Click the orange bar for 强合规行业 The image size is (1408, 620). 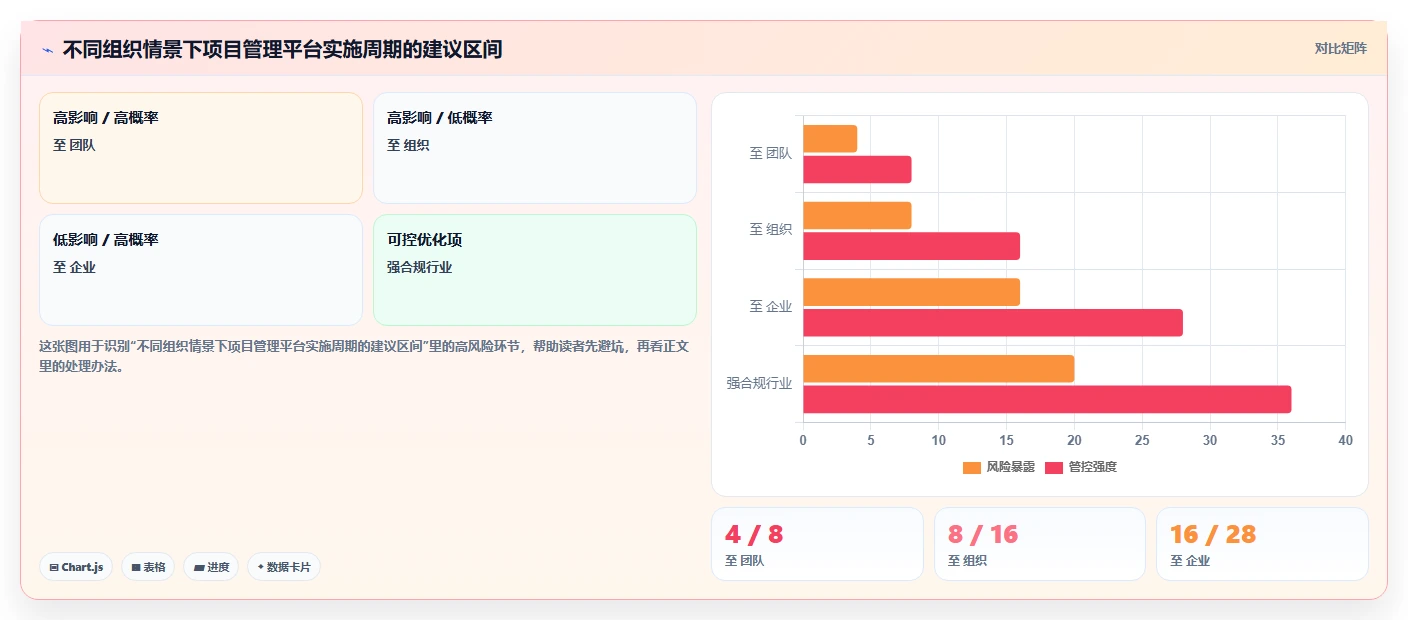coord(938,369)
